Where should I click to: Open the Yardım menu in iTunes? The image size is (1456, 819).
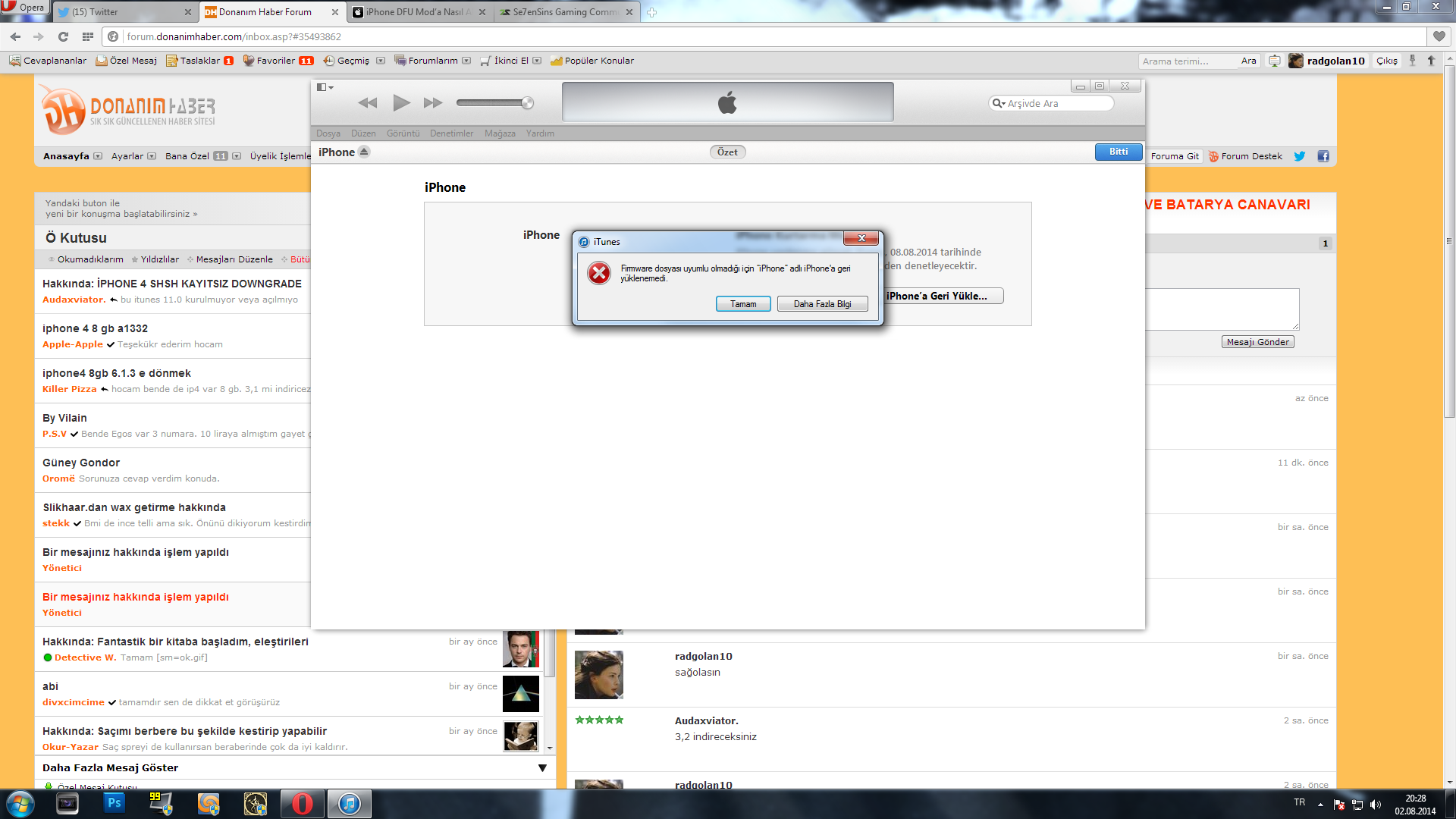coord(540,133)
